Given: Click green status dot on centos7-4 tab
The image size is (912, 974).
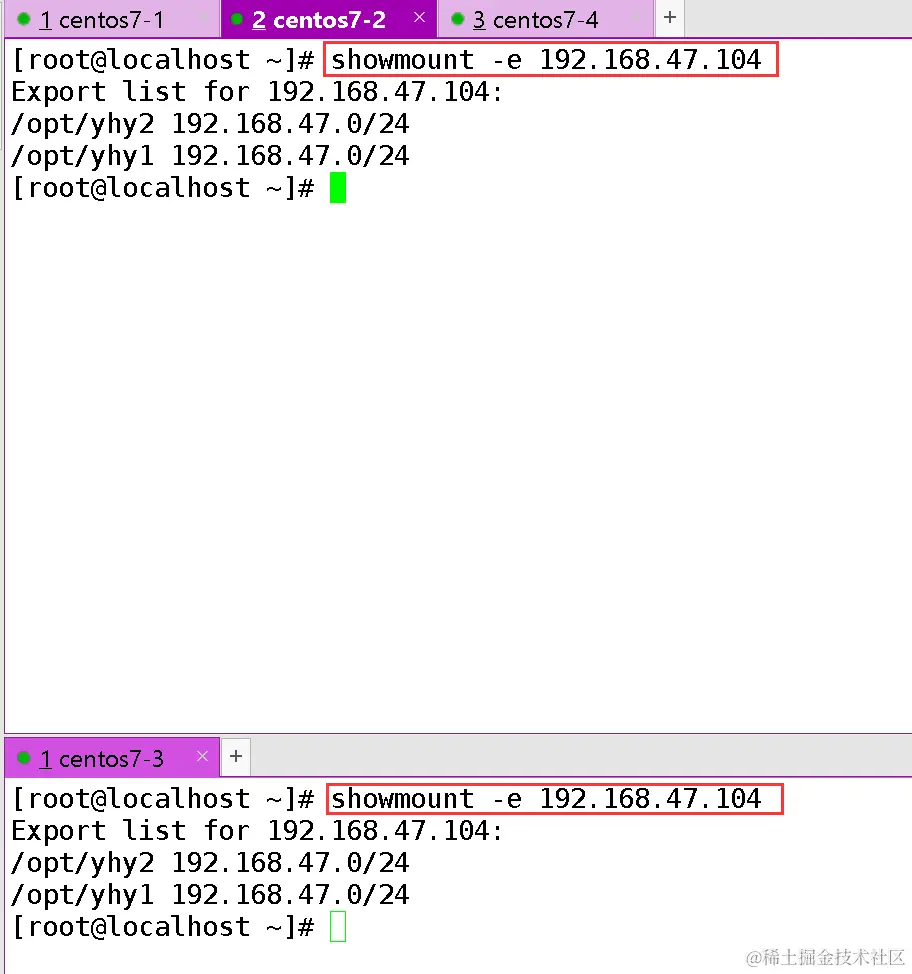Looking at the screenshot, I should click(x=457, y=19).
